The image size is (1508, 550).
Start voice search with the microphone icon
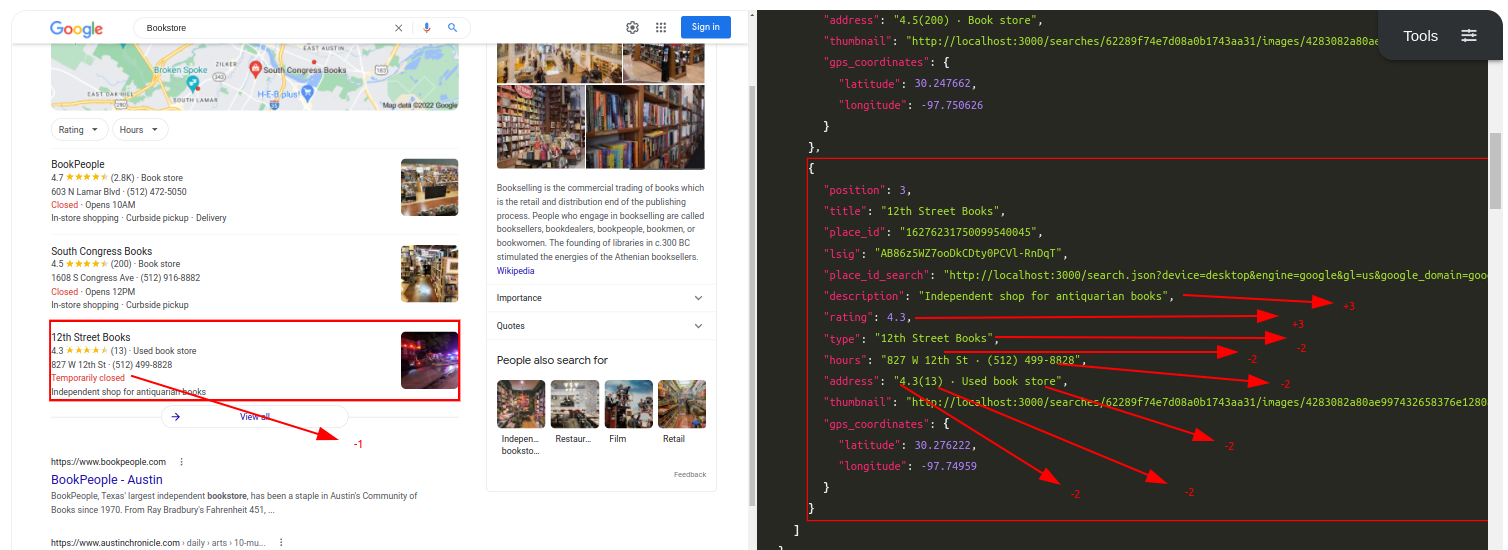click(427, 28)
